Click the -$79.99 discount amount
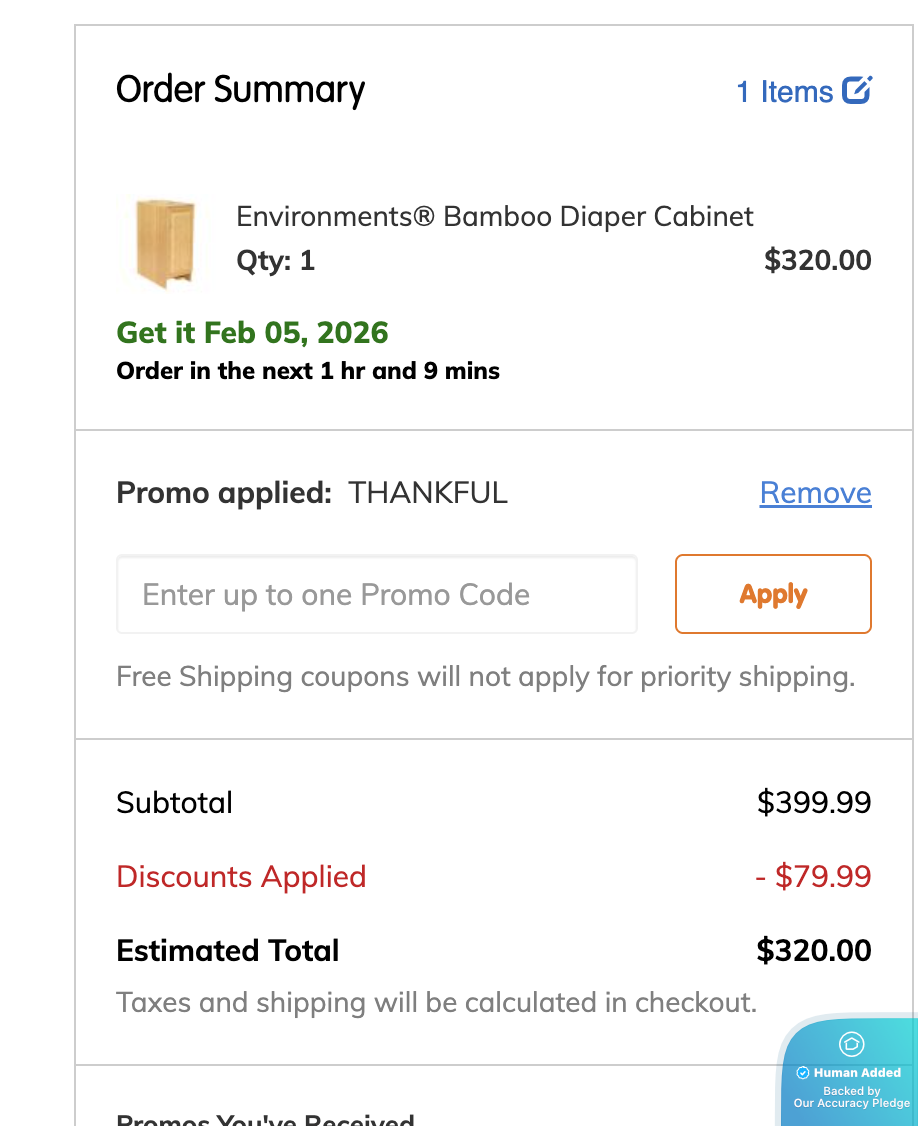 click(x=813, y=877)
